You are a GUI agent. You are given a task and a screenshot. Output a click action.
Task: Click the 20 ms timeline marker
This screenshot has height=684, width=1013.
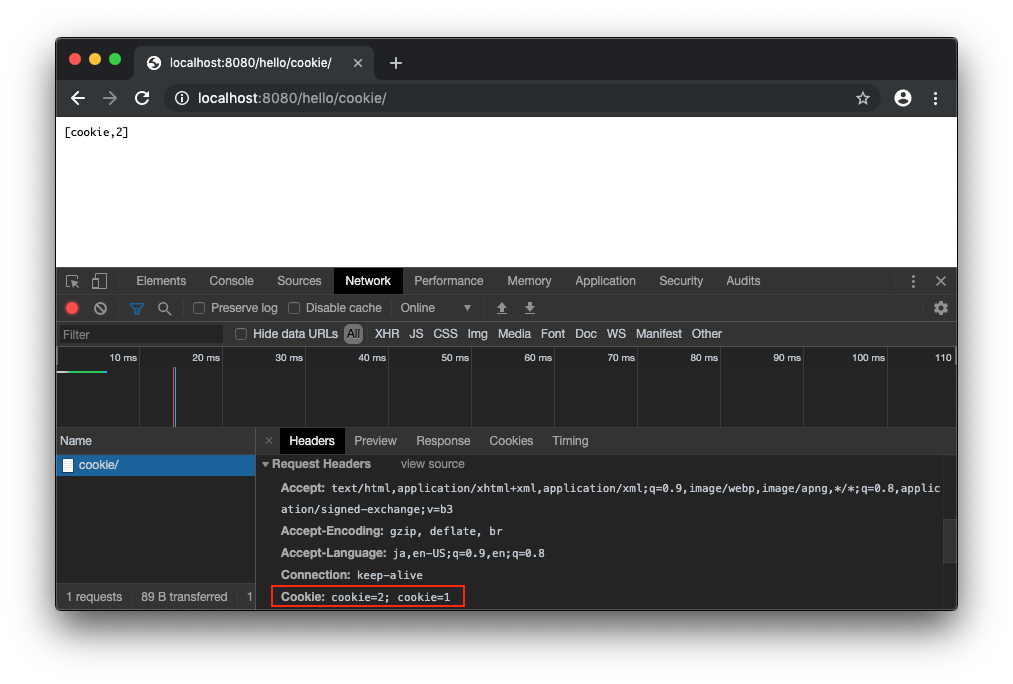205,358
